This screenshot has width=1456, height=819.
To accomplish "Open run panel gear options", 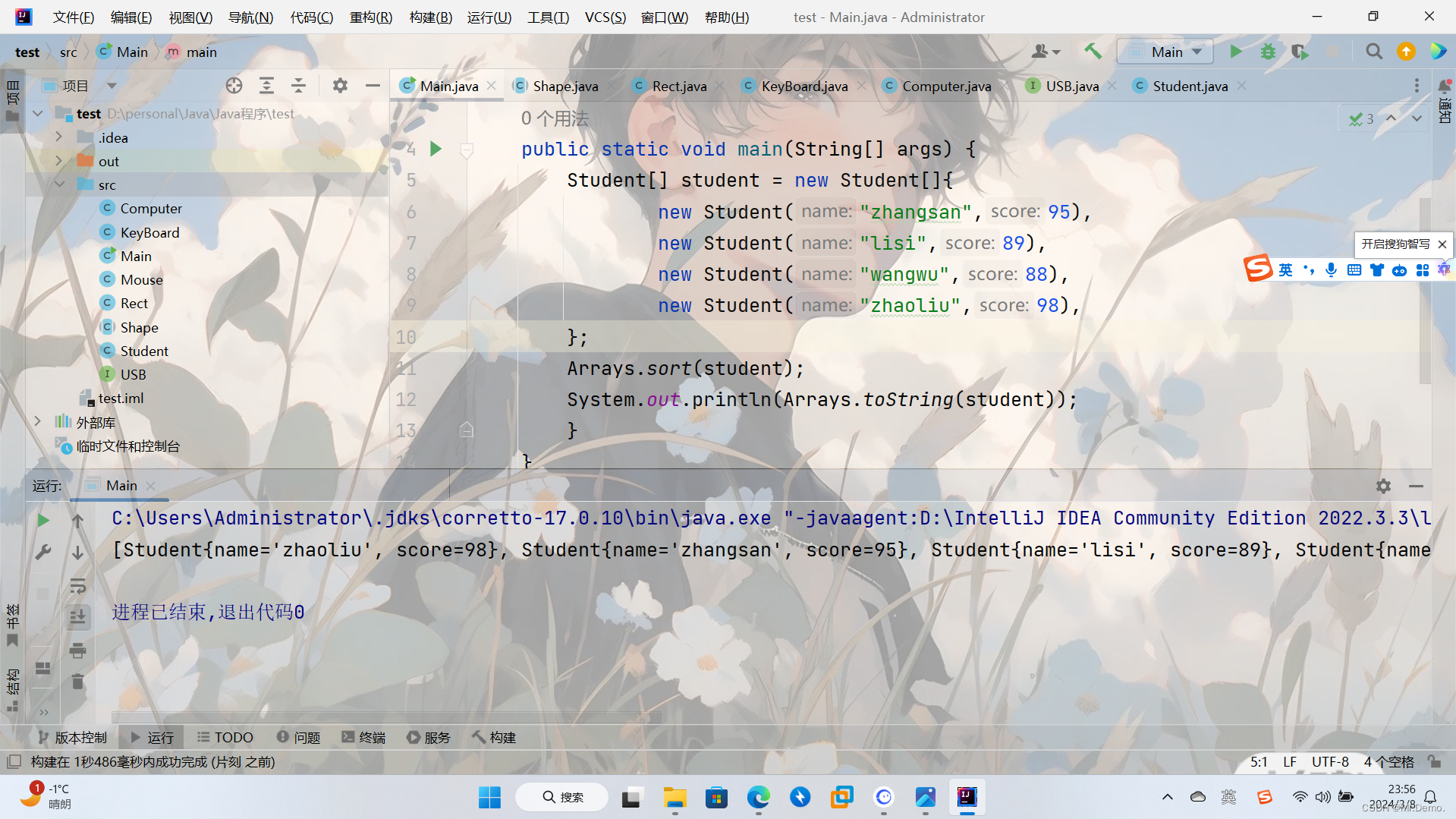I will tap(1383, 486).
